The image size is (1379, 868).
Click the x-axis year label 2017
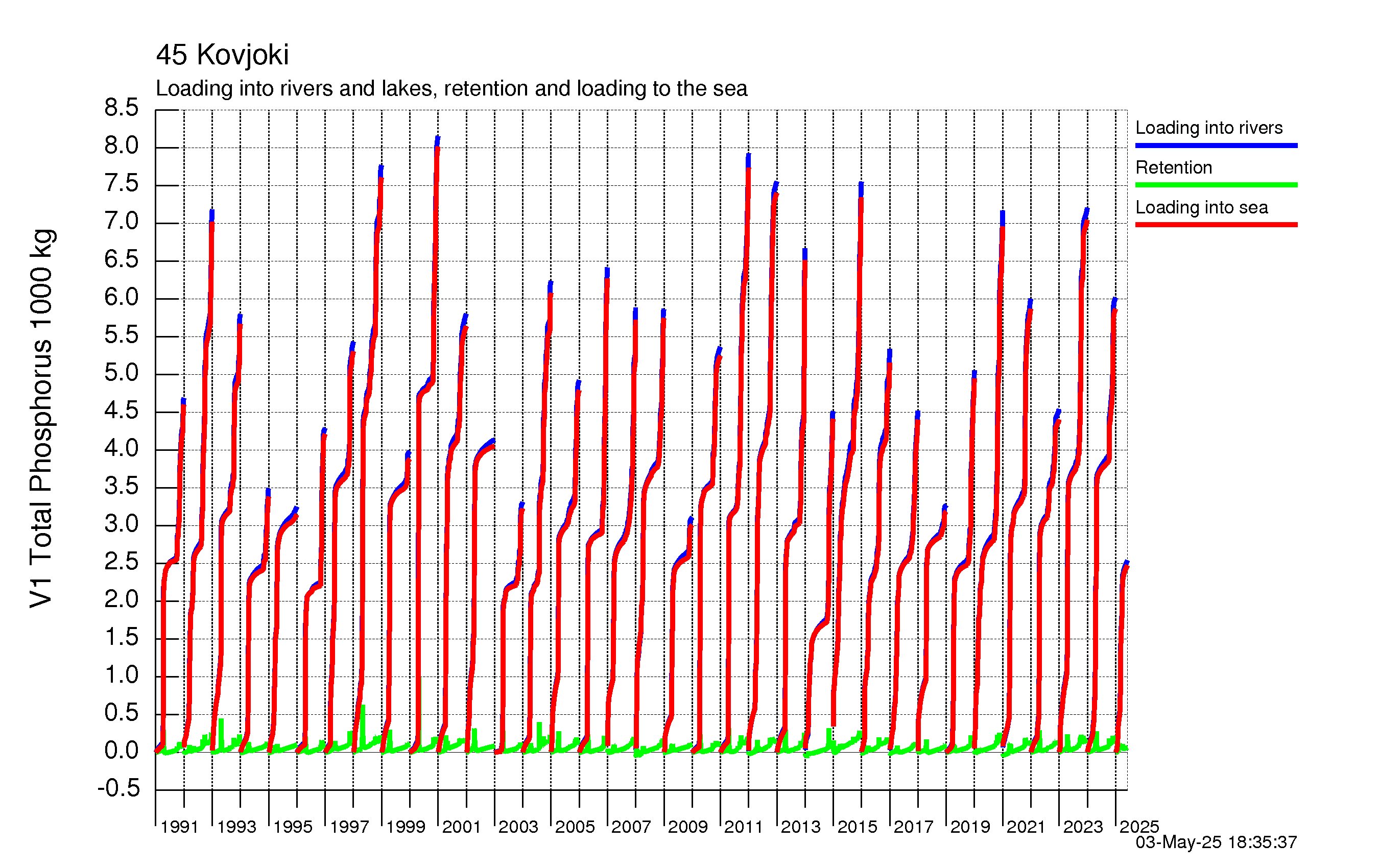[x=913, y=827]
